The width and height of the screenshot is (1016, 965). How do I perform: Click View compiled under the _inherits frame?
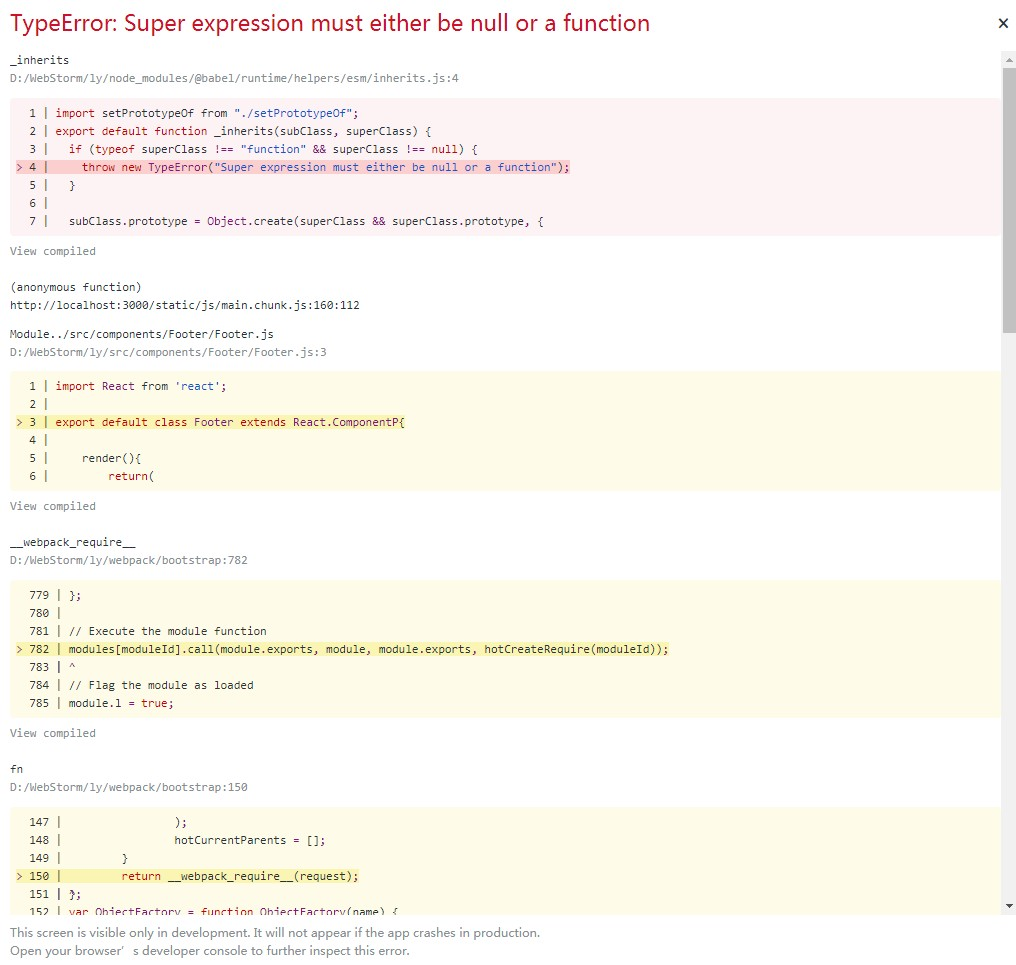[x=52, y=251]
